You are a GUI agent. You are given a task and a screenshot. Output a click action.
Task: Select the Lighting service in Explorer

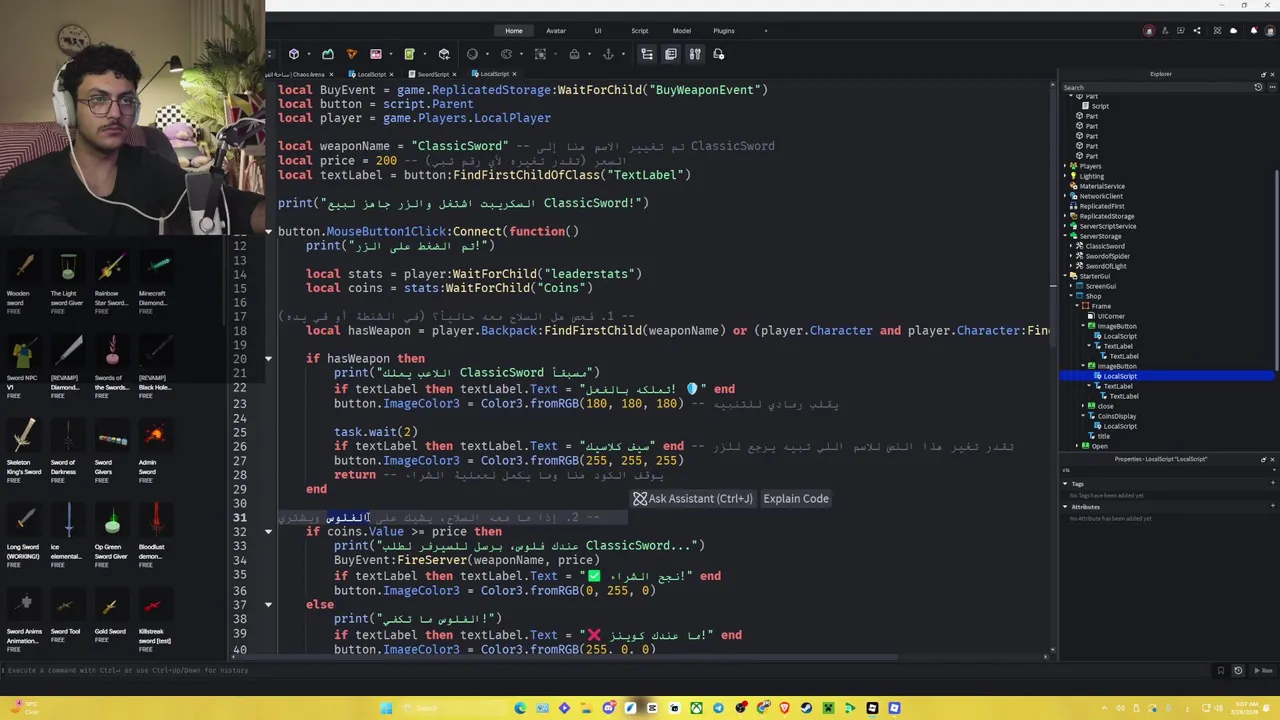coord(1091,176)
